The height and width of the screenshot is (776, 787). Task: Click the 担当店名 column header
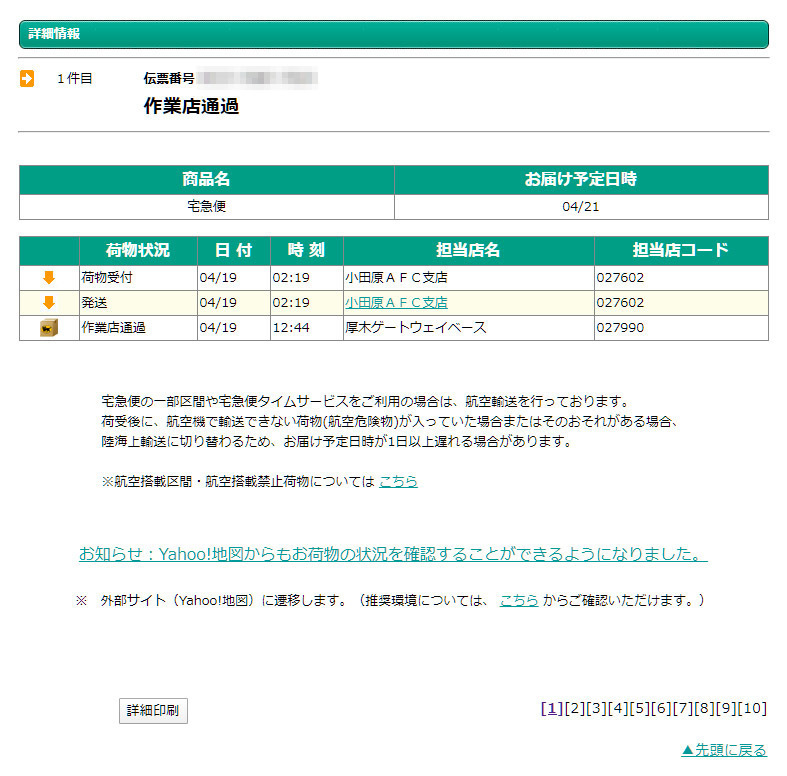point(468,250)
